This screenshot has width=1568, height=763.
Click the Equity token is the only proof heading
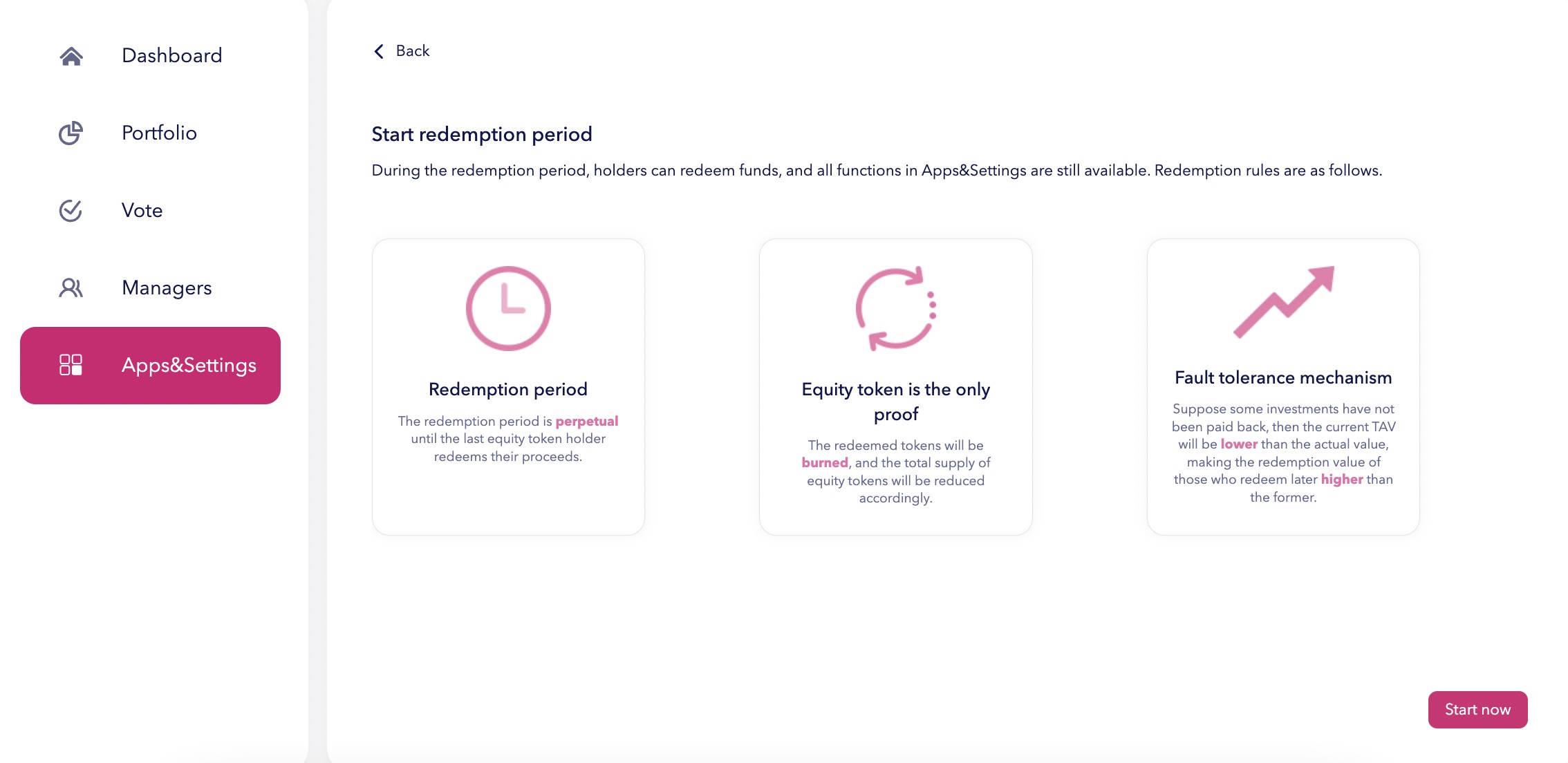coord(896,402)
